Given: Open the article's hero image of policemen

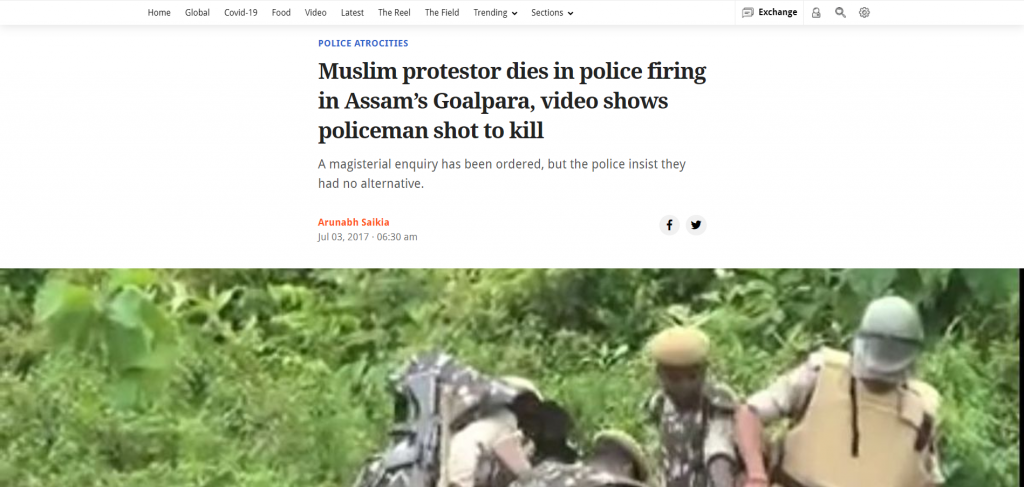Looking at the screenshot, I should pyautogui.click(x=512, y=377).
